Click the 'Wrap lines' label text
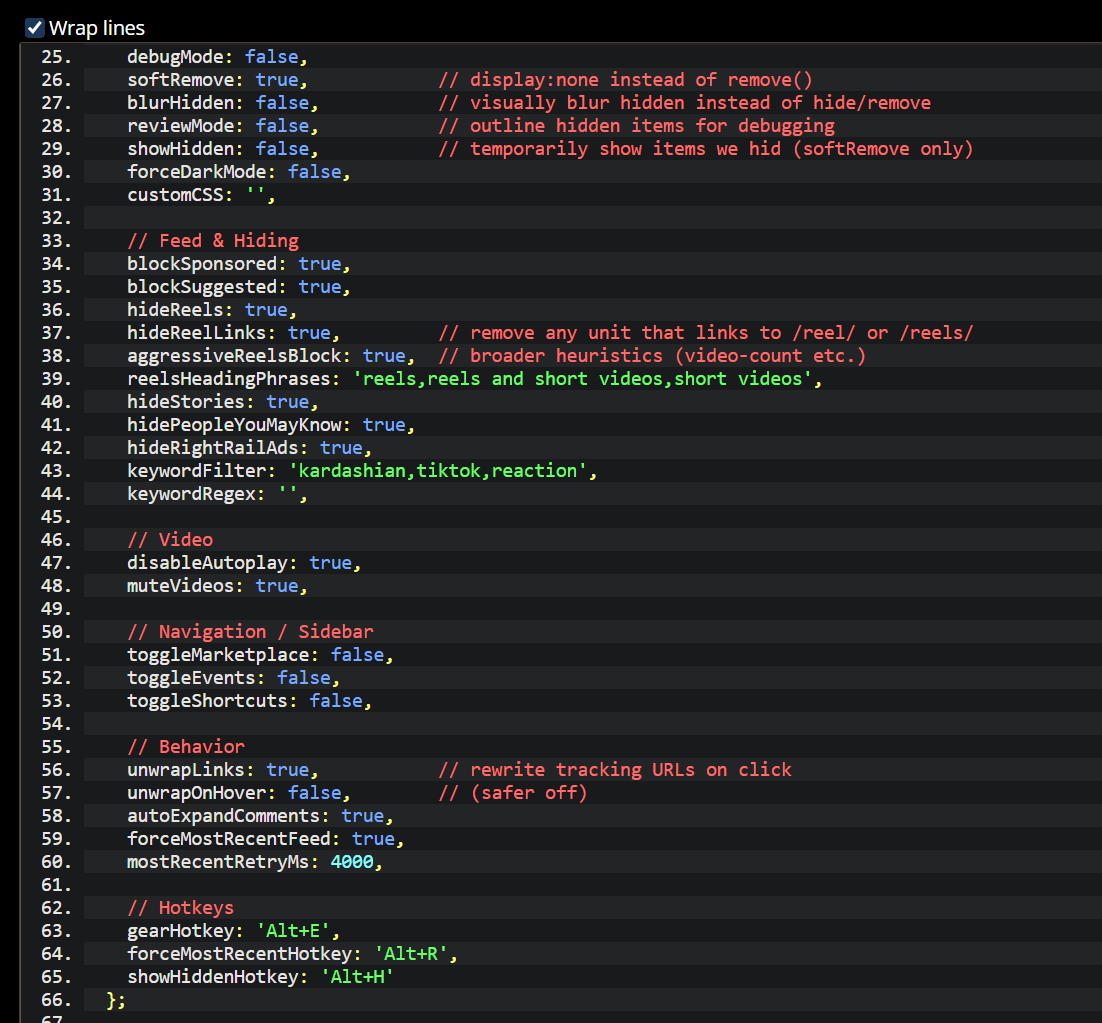This screenshot has width=1102, height=1023. 97,28
